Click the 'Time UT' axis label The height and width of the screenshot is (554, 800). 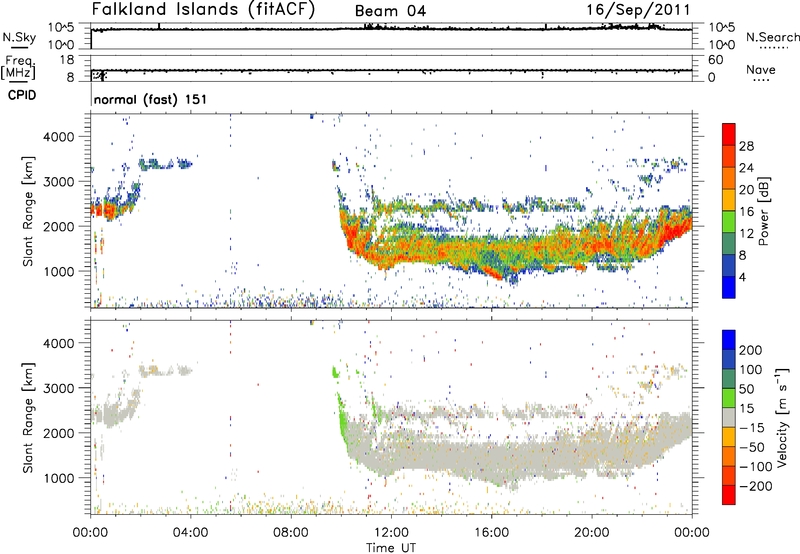pyautogui.click(x=391, y=548)
